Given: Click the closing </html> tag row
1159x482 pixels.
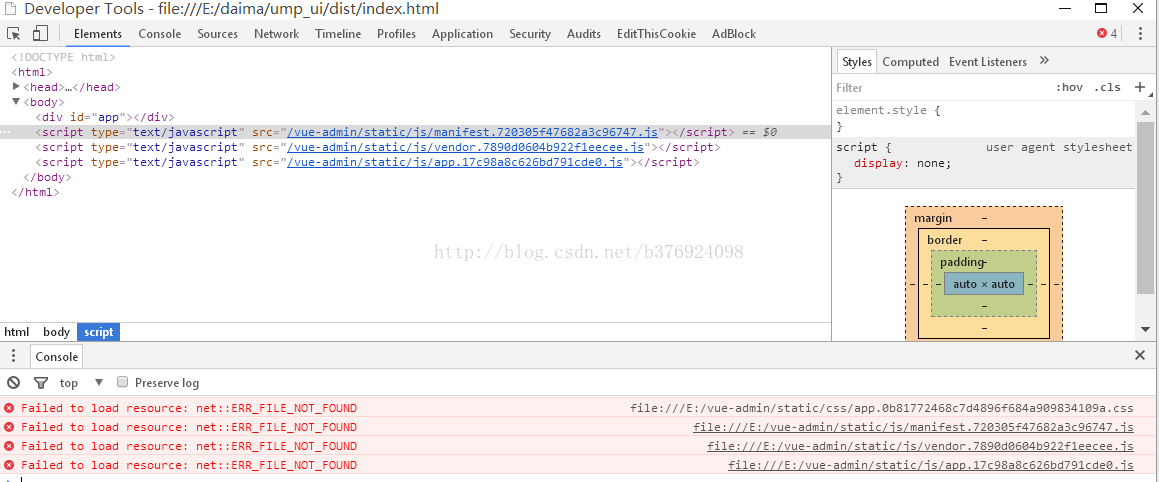Looking at the screenshot, I should click(x=415, y=192).
